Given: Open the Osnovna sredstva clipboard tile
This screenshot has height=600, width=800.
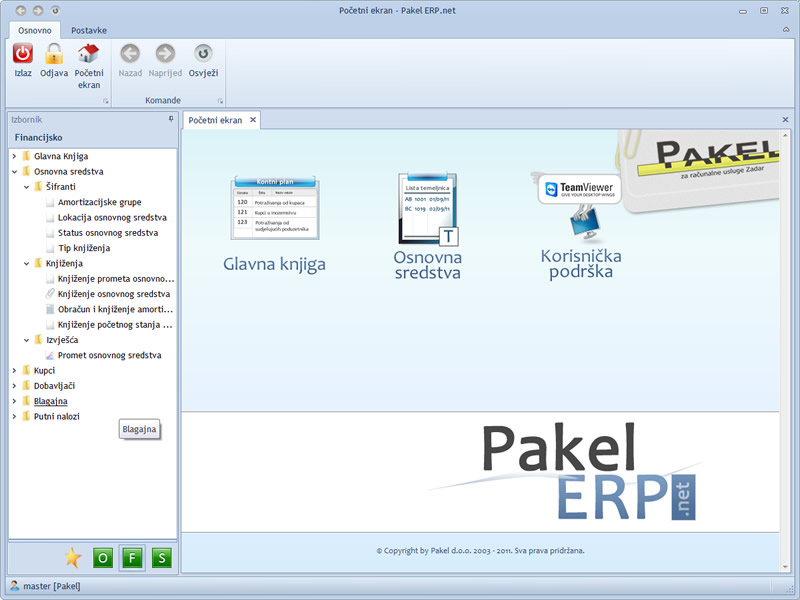Looking at the screenshot, I should [x=428, y=209].
